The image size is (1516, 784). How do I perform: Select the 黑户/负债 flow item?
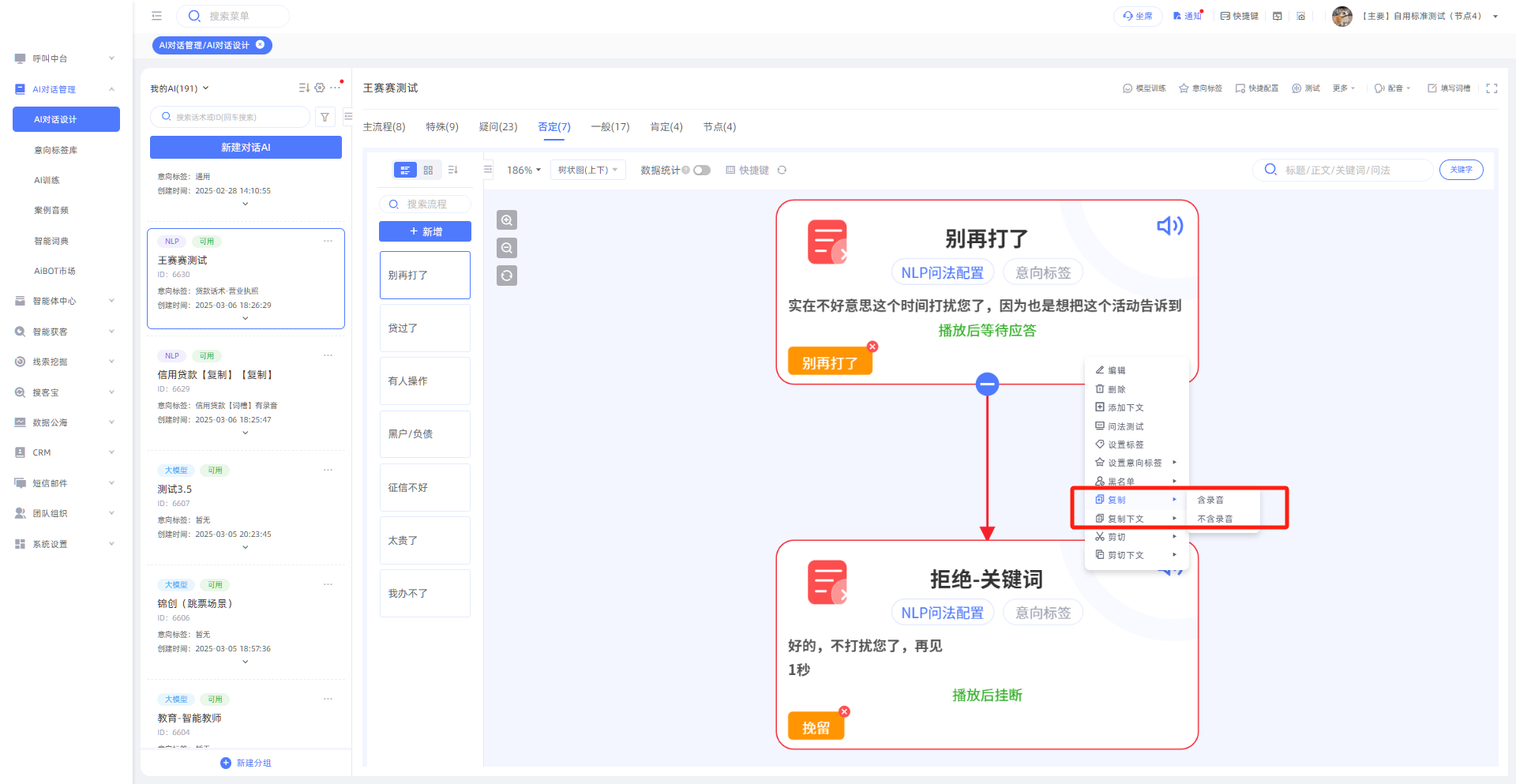(425, 433)
